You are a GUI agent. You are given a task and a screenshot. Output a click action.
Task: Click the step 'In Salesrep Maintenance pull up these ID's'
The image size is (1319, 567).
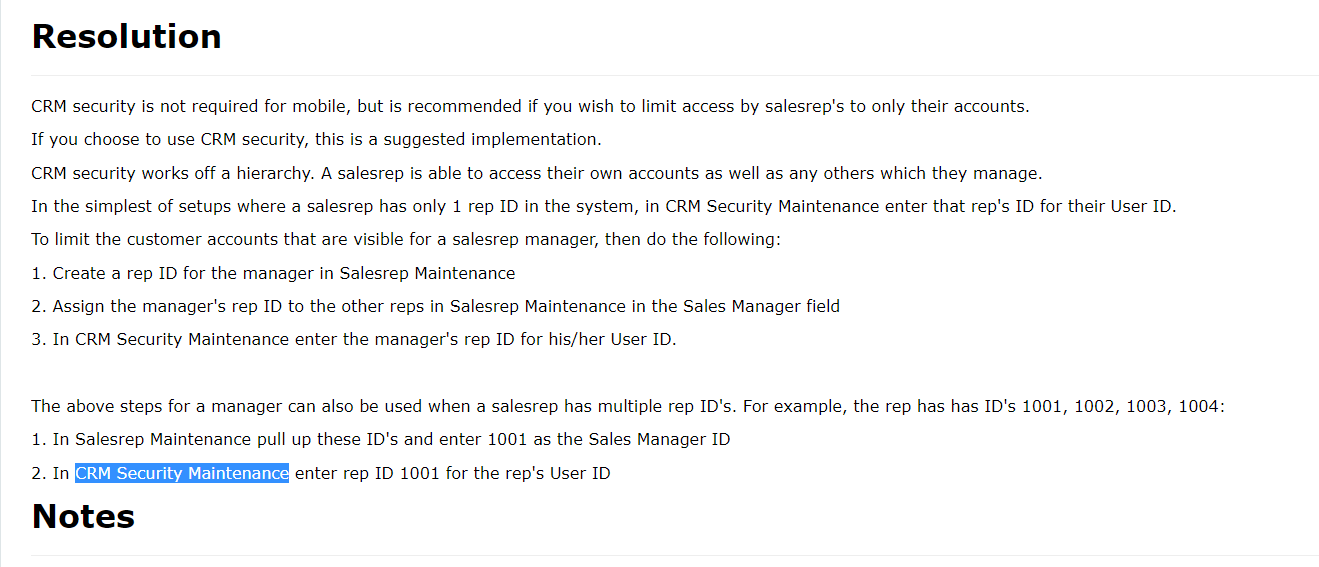coord(381,439)
